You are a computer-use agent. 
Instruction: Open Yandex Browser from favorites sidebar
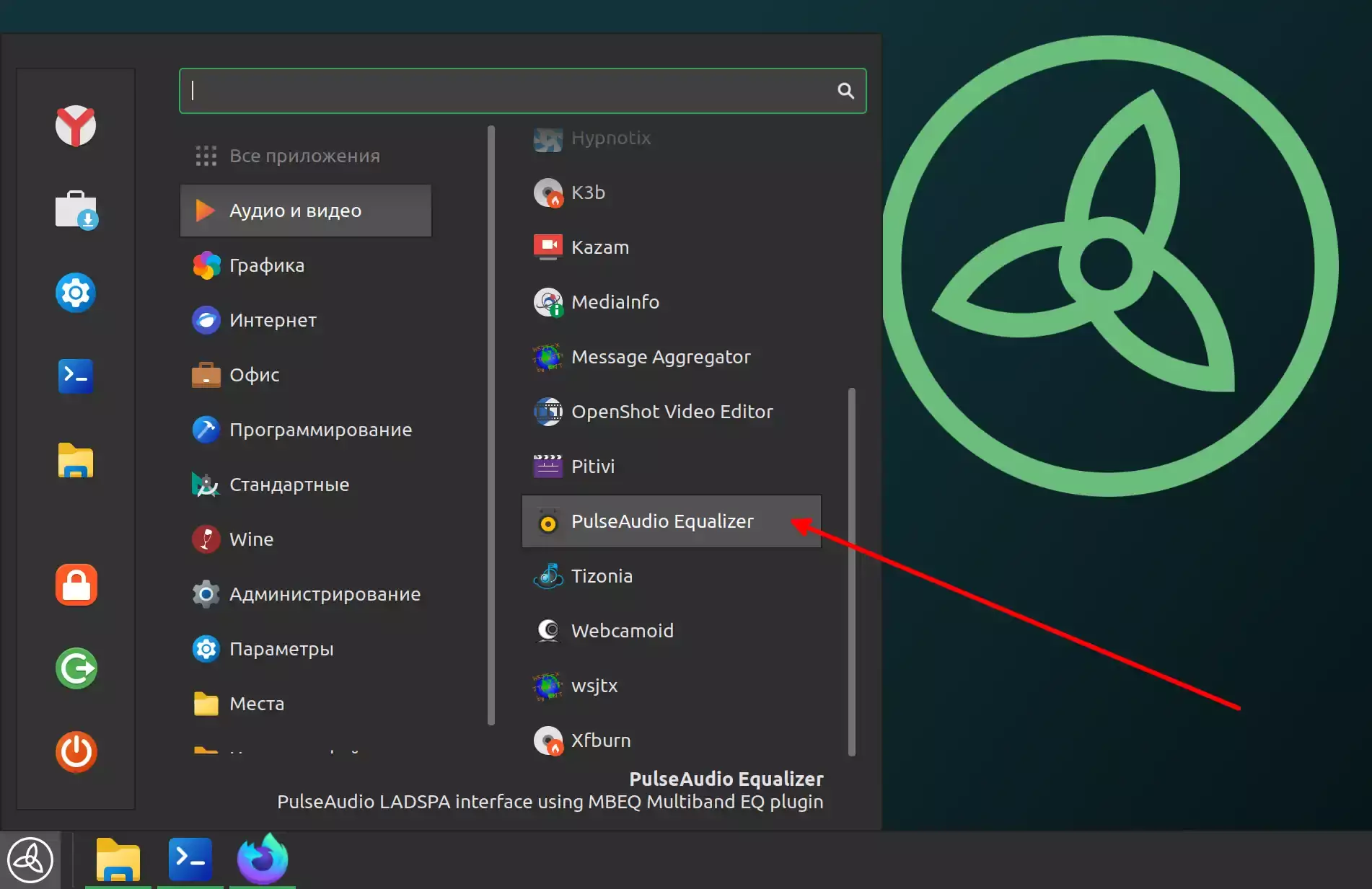click(x=76, y=125)
